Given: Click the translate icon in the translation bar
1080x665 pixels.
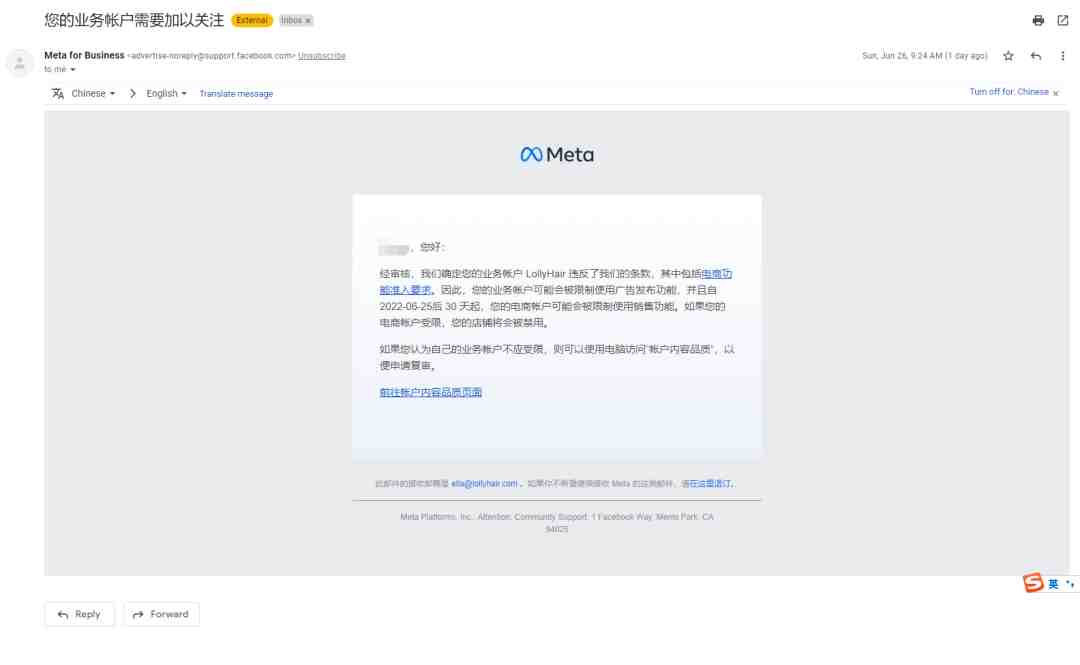Looking at the screenshot, I should [x=58, y=94].
